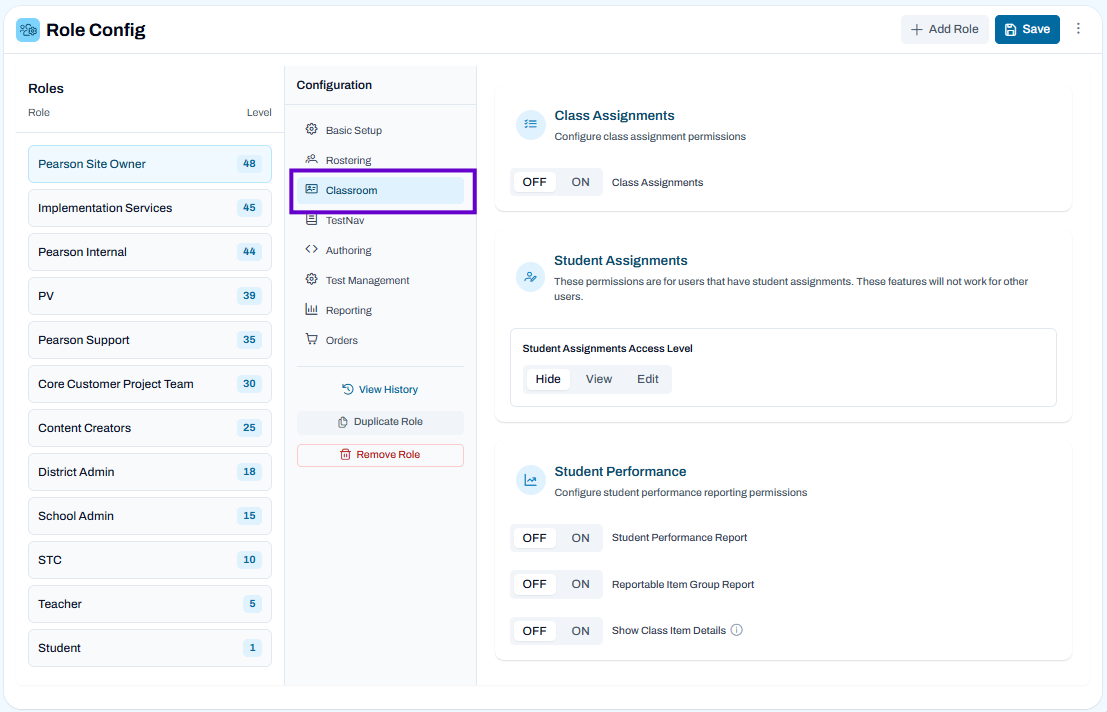Click the Student Performance chart icon
The image size is (1107, 712).
pyautogui.click(x=530, y=481)
